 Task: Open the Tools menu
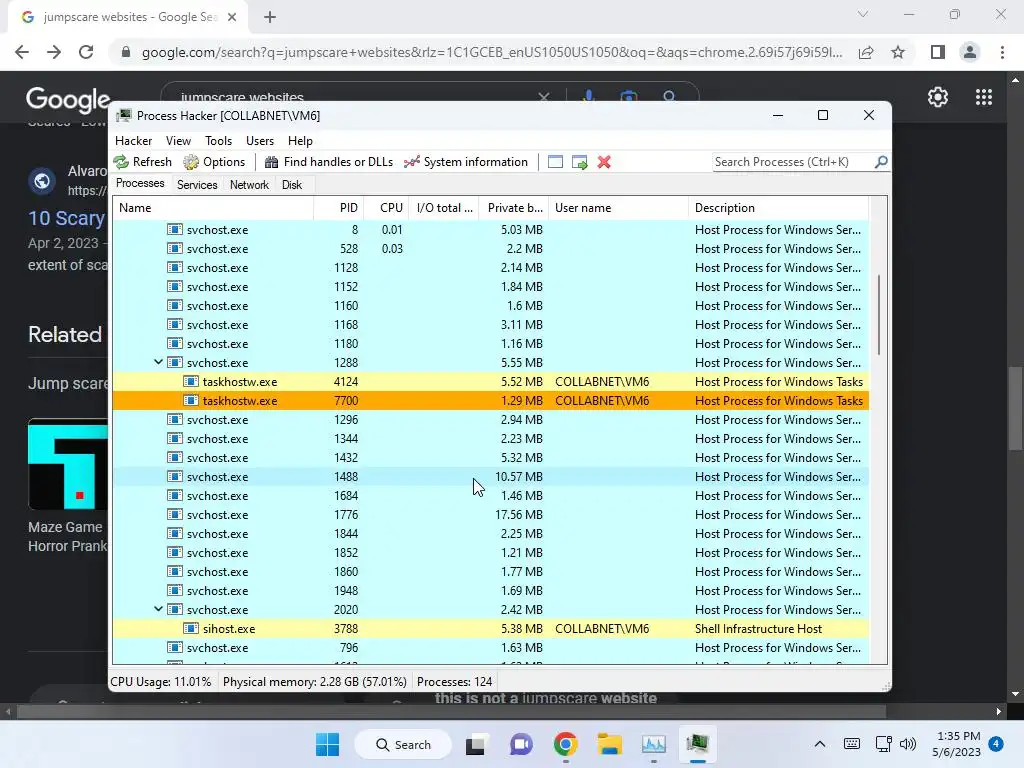[218, 141]
